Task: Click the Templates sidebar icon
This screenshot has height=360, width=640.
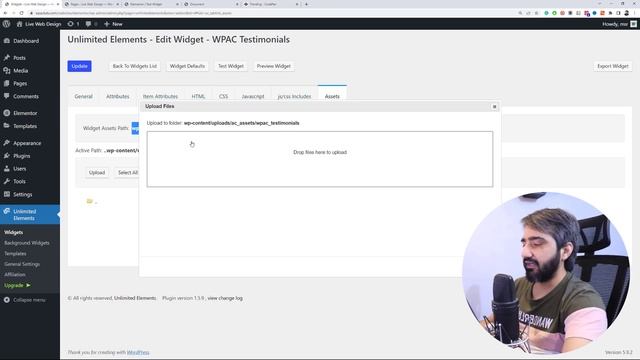Action: (7, 126)
